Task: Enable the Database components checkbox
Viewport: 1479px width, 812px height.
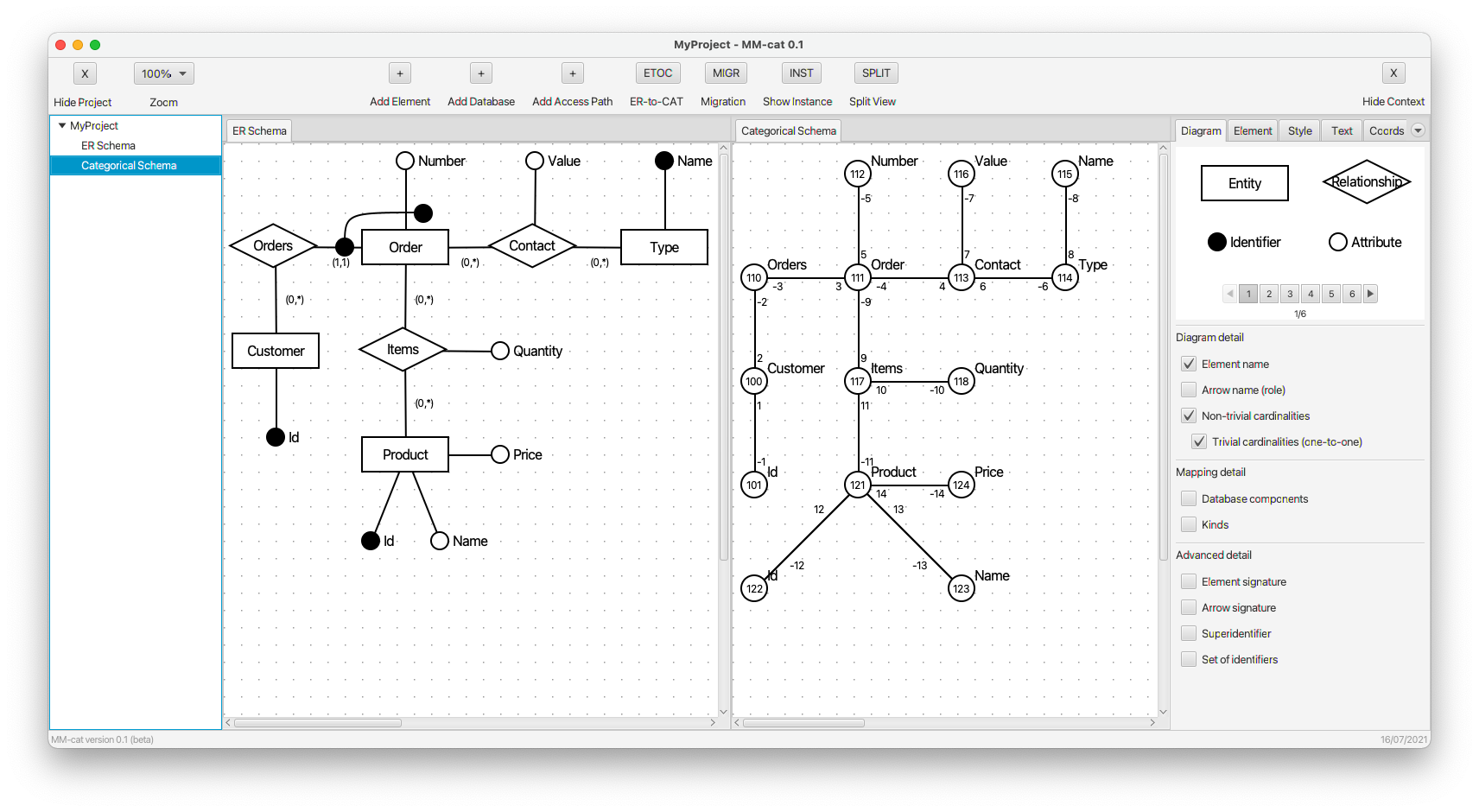Action: tap(1189, 498)
